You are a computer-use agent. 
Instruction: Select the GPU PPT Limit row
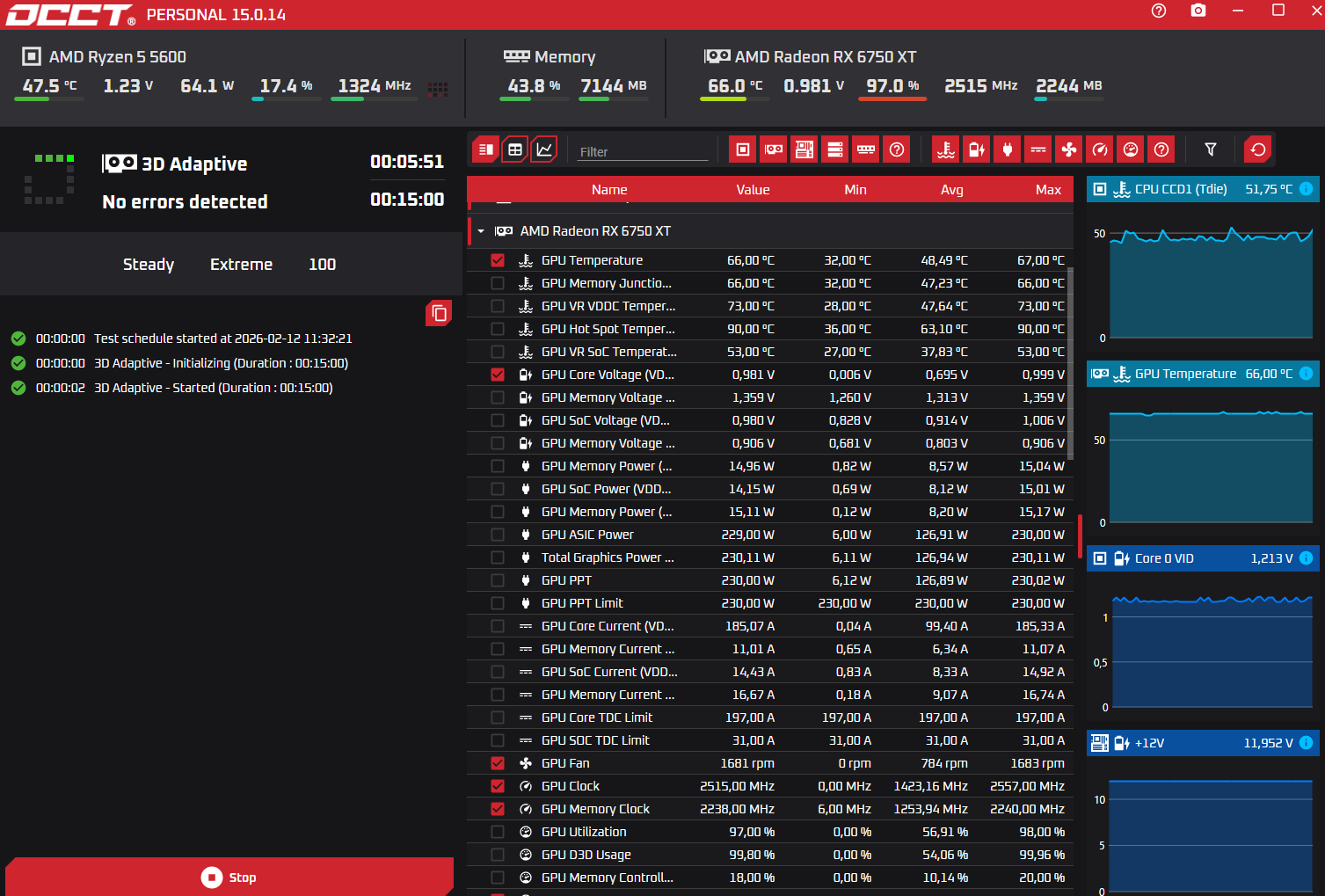tap(769, 603)
